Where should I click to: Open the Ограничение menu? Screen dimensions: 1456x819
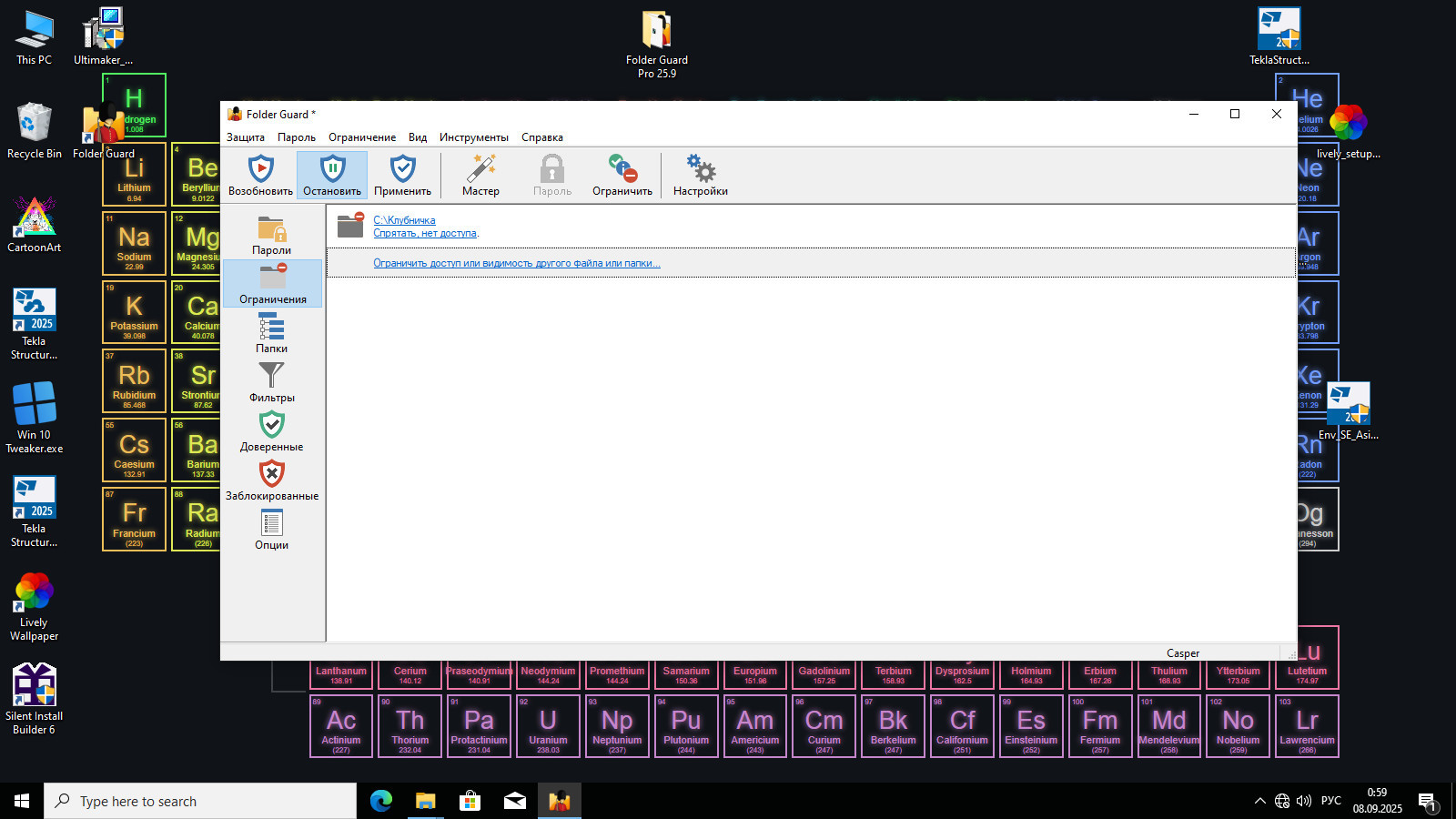pos(362,137)
